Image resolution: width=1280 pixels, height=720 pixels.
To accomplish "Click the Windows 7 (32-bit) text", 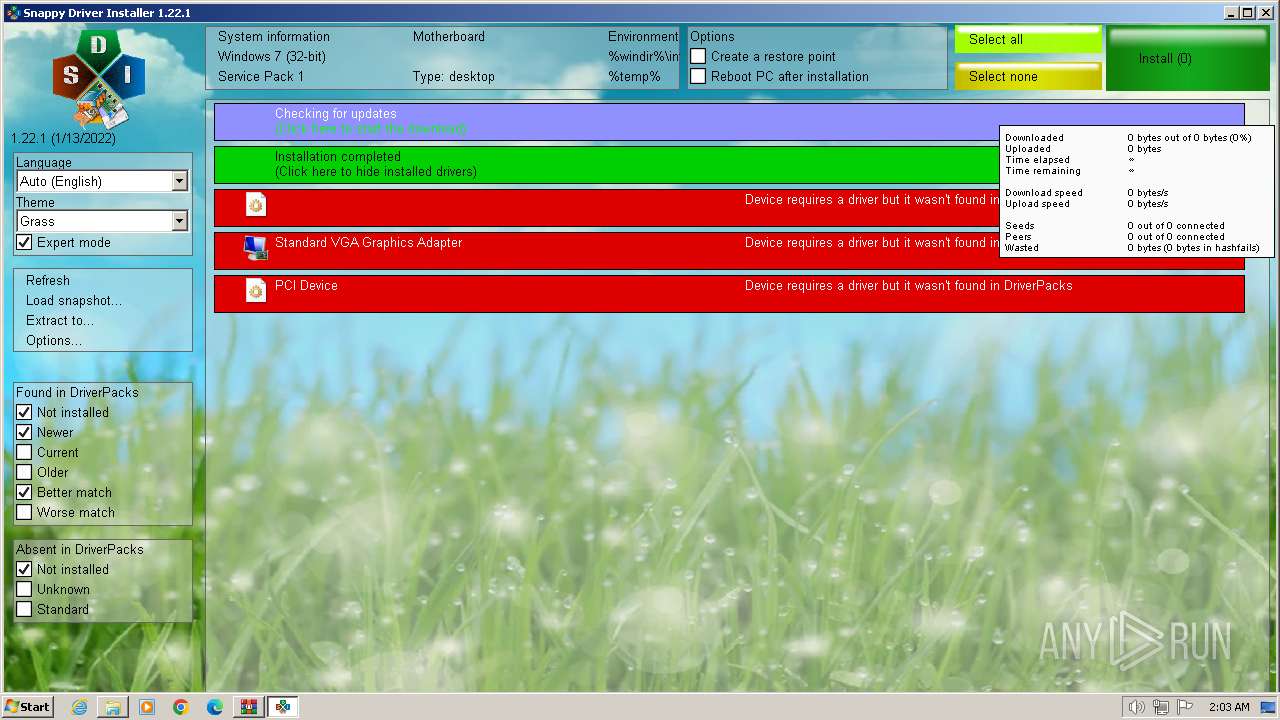I will [272, 57].
